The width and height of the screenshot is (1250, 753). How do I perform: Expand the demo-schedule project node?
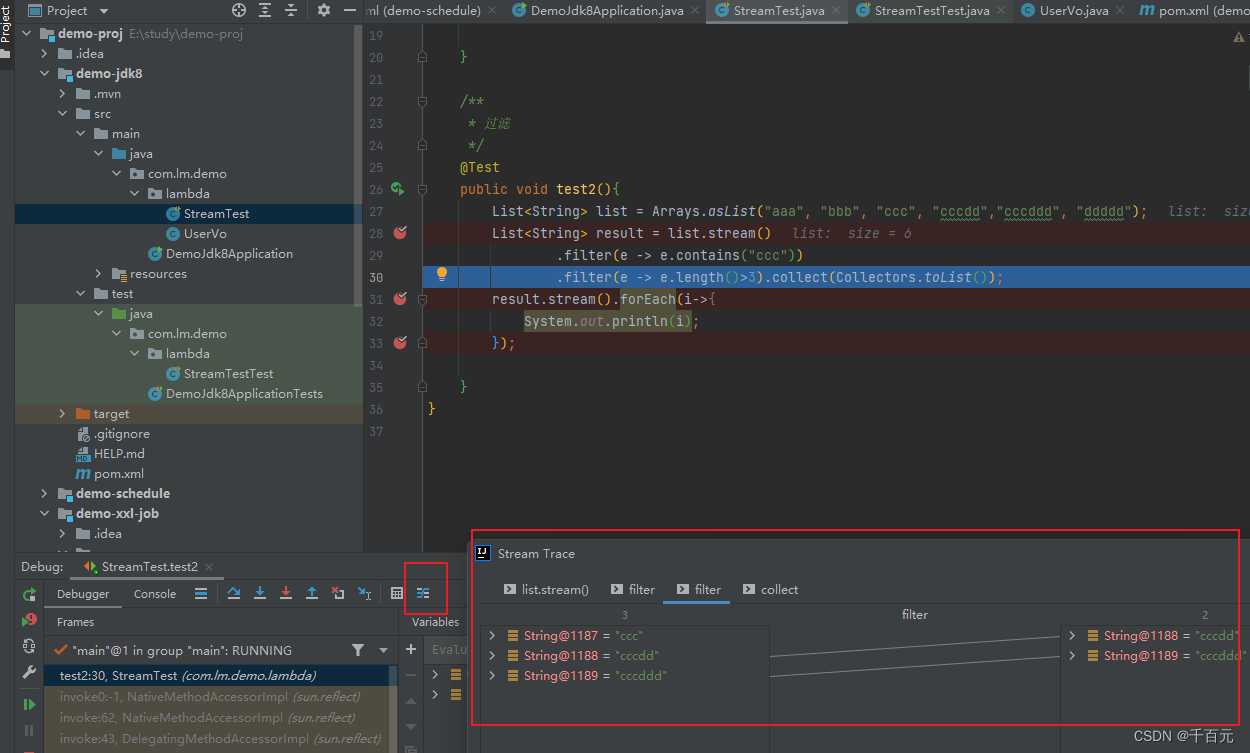tap(42, 493)
